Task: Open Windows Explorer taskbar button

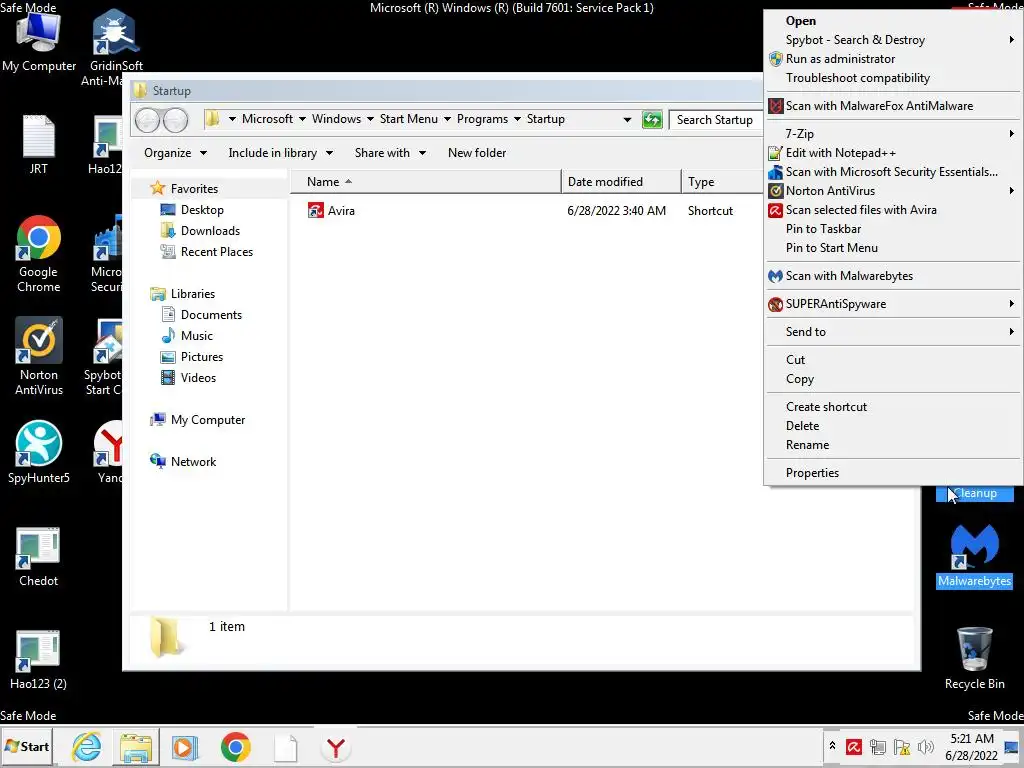Action: click(x=136, y=746)
